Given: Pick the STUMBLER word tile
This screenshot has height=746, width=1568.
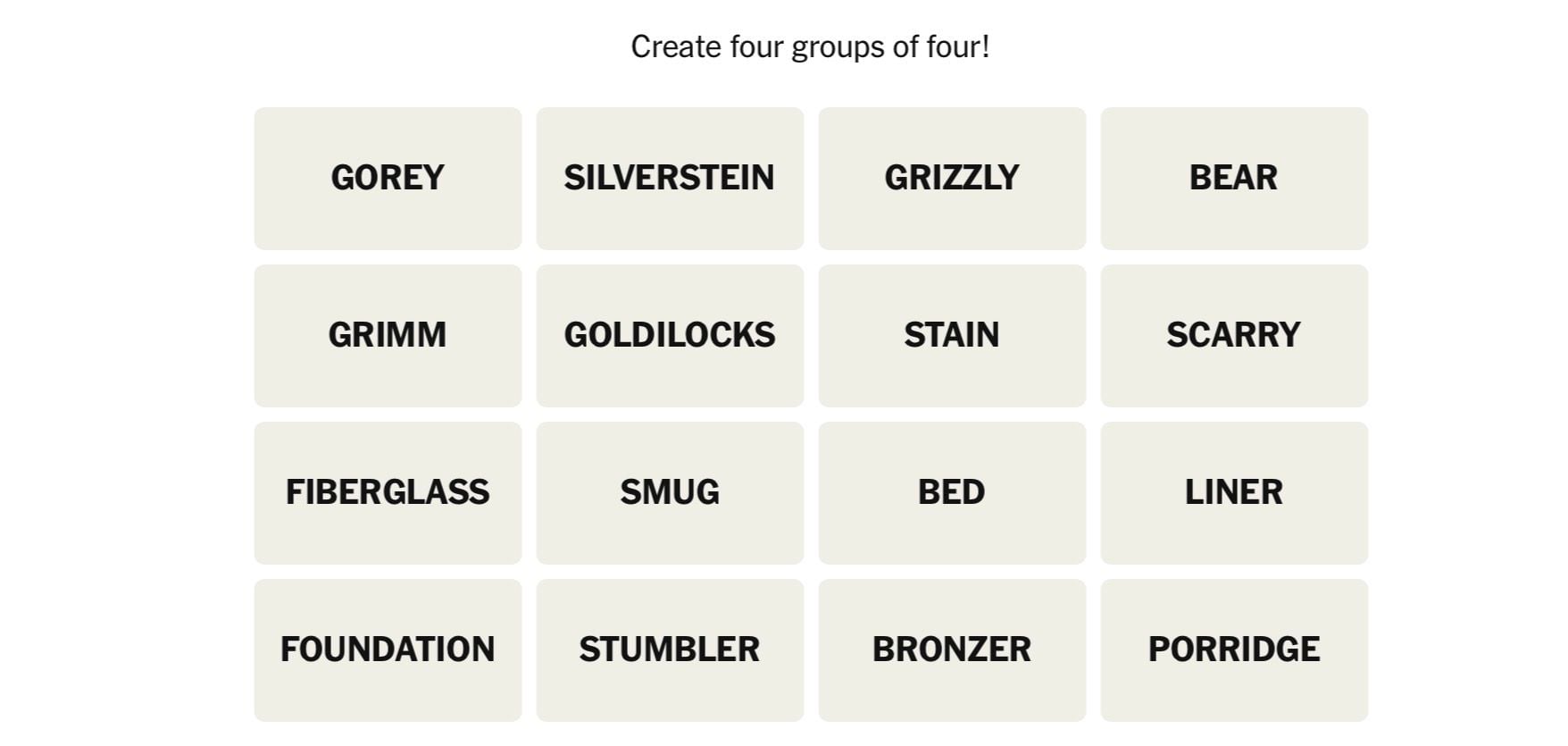Looking at the screenshot, I should 670,650.
